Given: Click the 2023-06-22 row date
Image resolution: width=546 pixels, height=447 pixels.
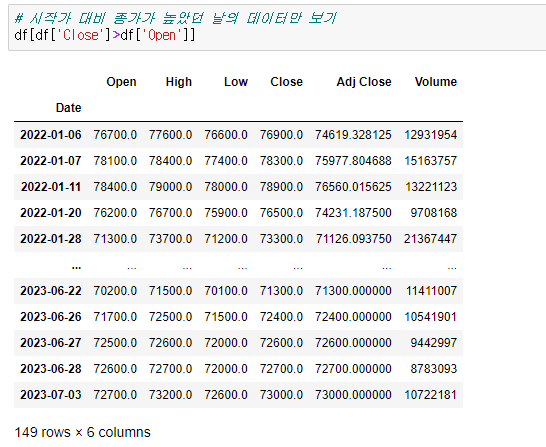Looking at the screenshot, I should (51, 291).
